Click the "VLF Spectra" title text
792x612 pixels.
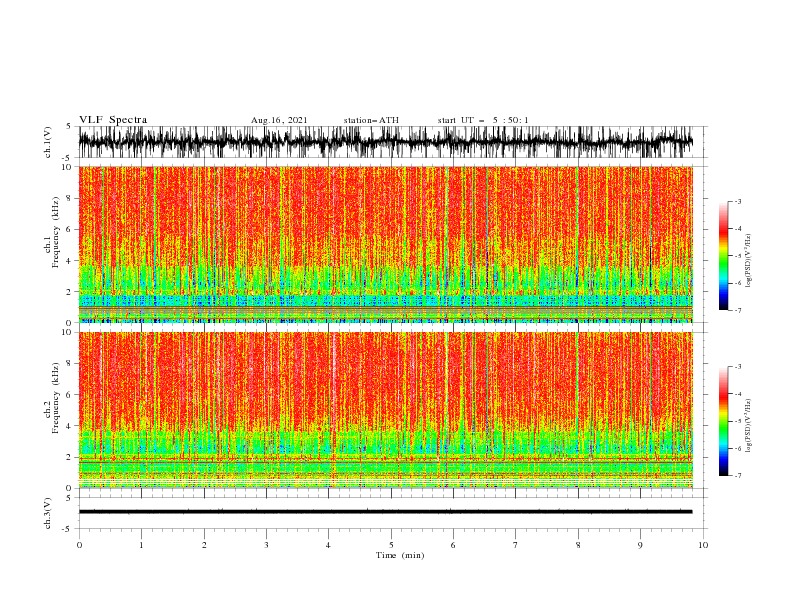click(113, 120)
